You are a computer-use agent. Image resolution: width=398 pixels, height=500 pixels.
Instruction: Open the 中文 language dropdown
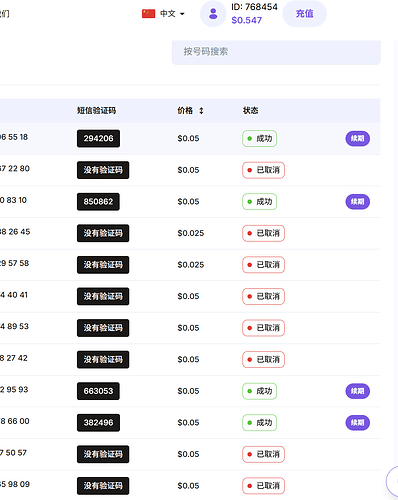[172, 14]
